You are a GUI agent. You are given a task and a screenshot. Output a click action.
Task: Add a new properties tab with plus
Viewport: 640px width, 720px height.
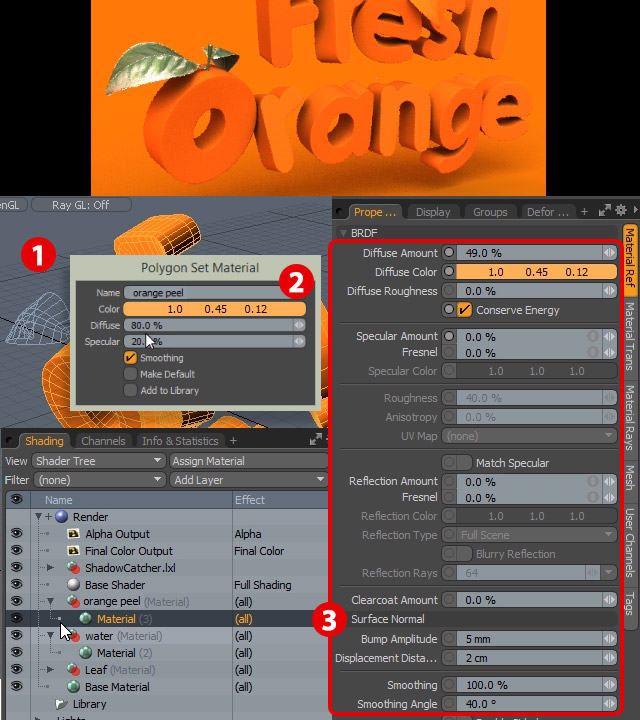click(x=584, y=212)
